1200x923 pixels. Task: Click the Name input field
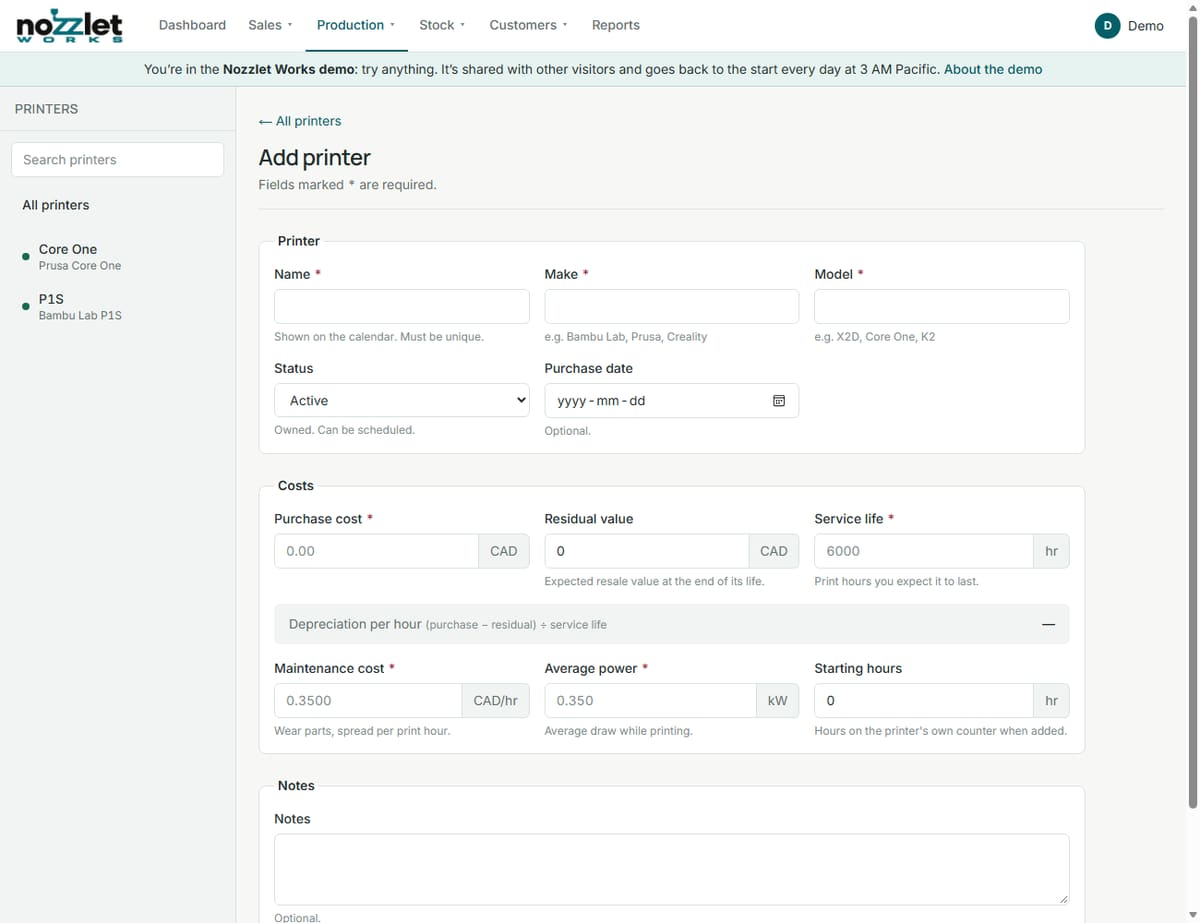pyautogui.click(x=402, y=307)
